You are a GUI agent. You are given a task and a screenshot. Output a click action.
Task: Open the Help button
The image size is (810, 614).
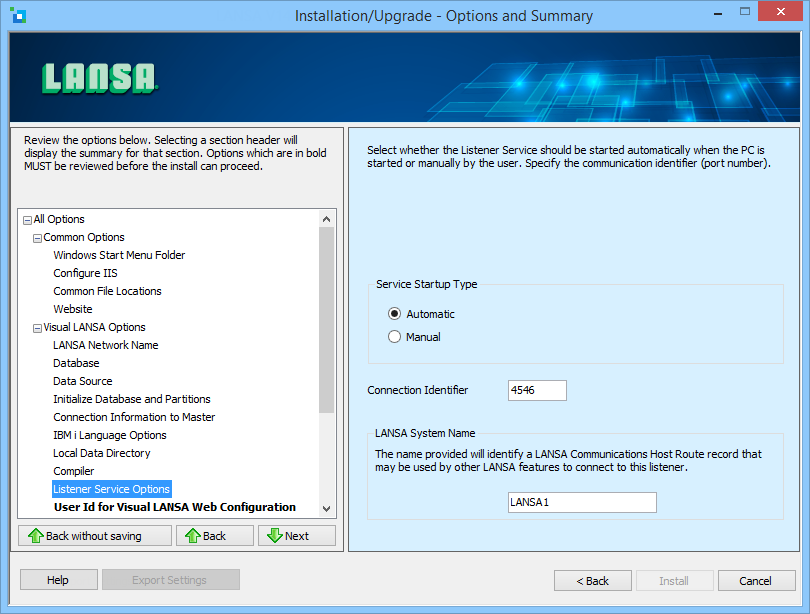tap(59, 580)
